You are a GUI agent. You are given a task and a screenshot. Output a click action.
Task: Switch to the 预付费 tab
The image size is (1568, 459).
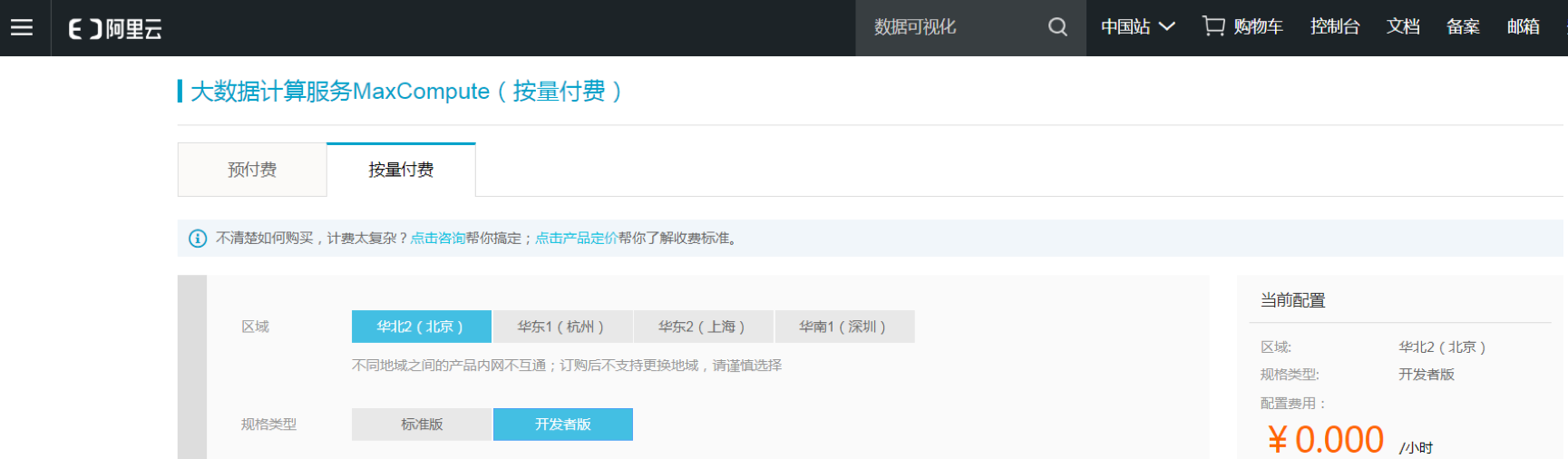[252, 170]
